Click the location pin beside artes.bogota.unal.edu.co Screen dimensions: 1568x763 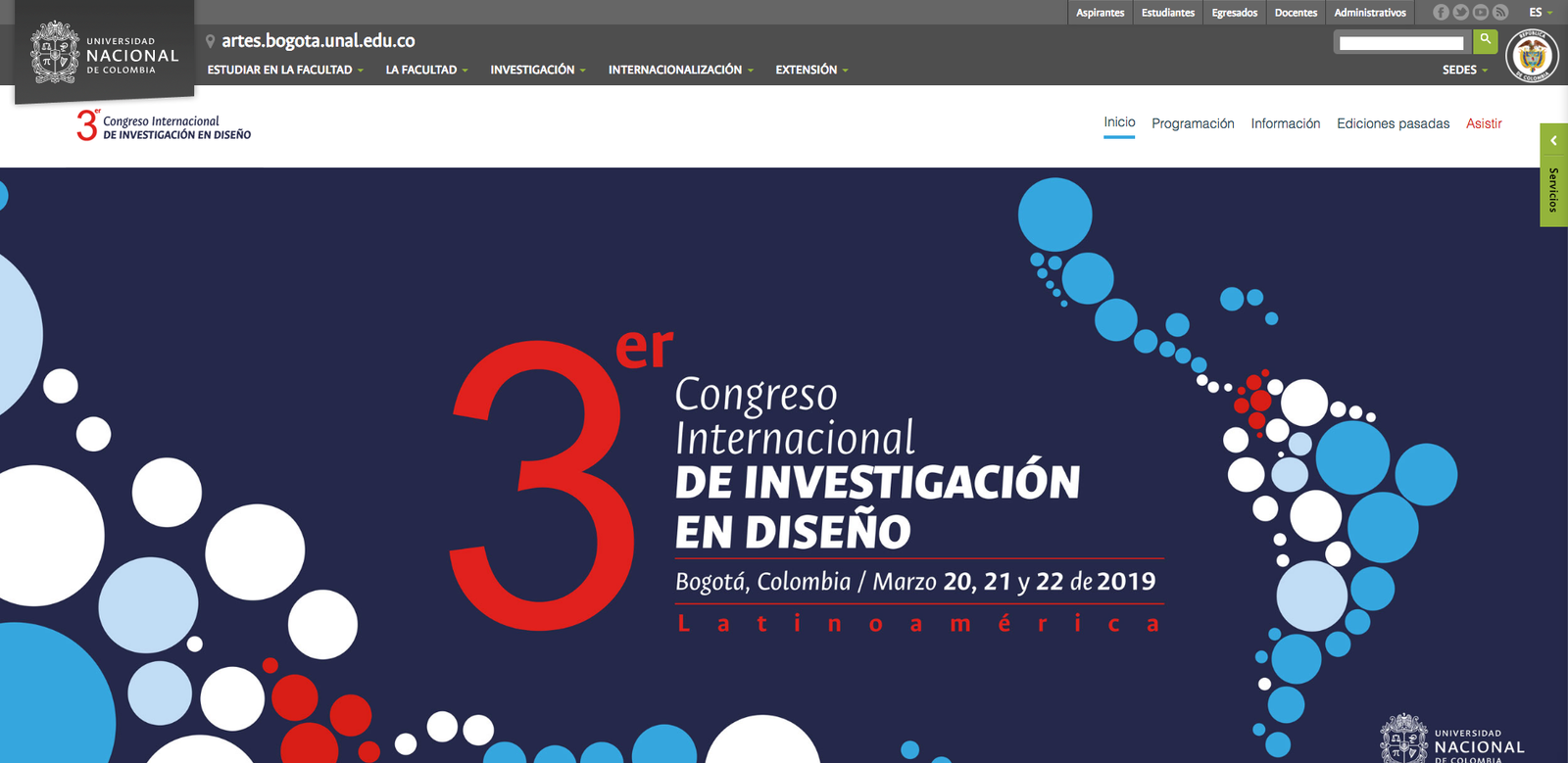pos(210,41)
